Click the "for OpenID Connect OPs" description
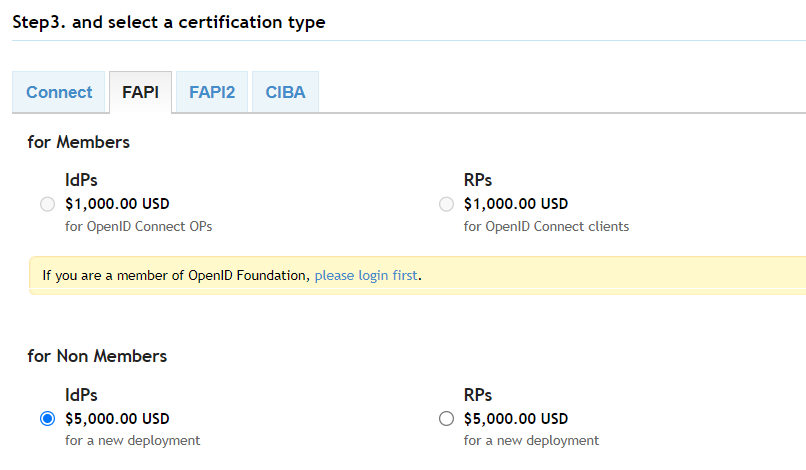The width and height of the screenshot is (806, 470). click(x=139, y=226)
